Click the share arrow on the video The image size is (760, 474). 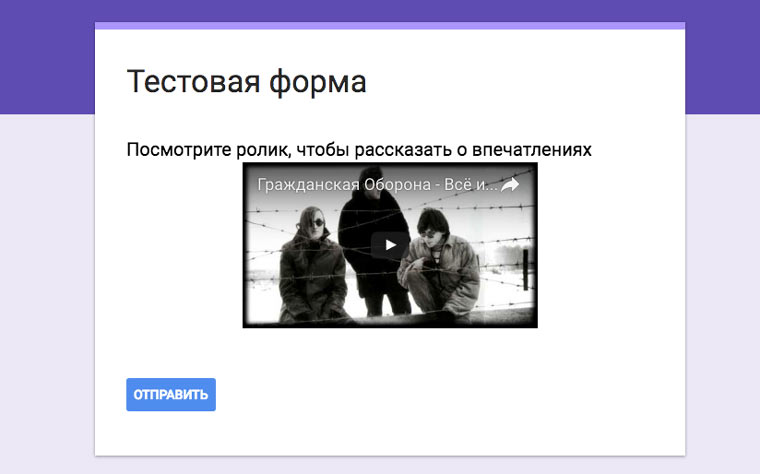[x=510, y=184]
